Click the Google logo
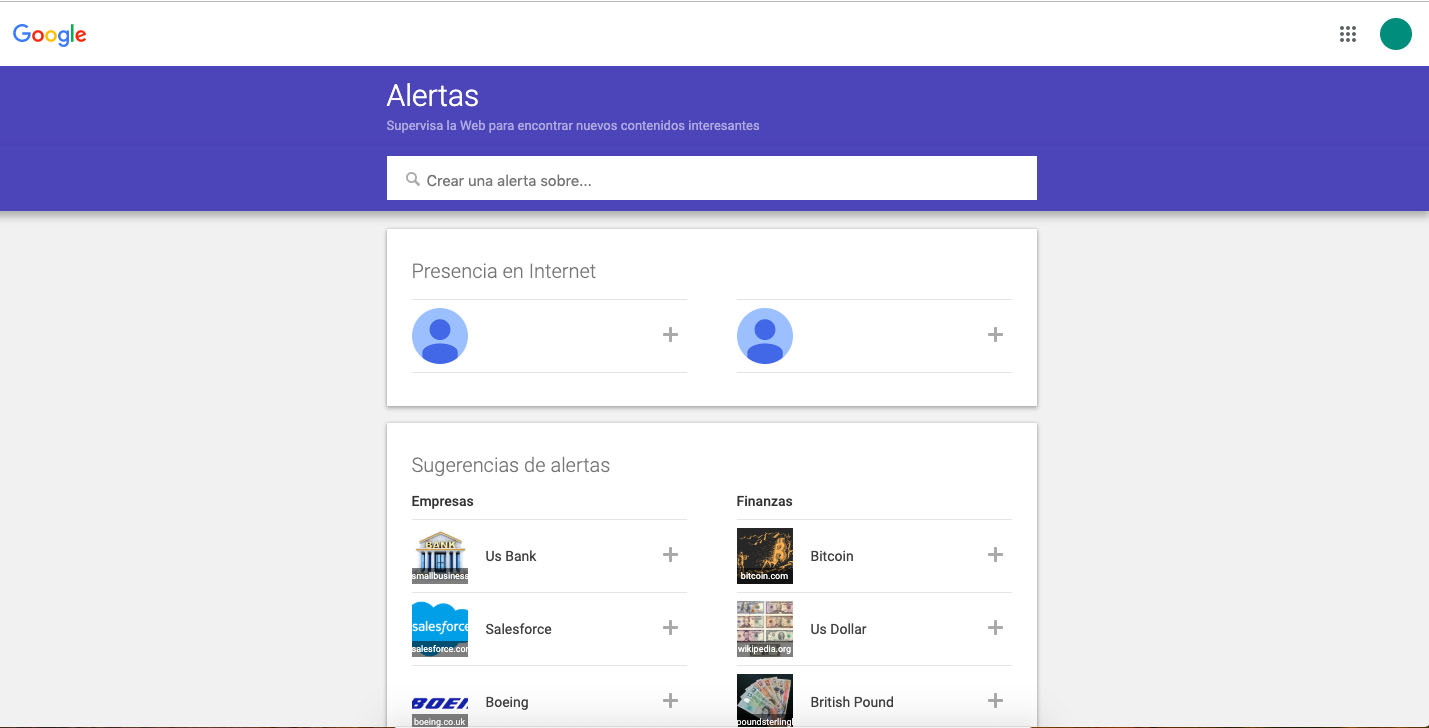 [x=49, y=33]
